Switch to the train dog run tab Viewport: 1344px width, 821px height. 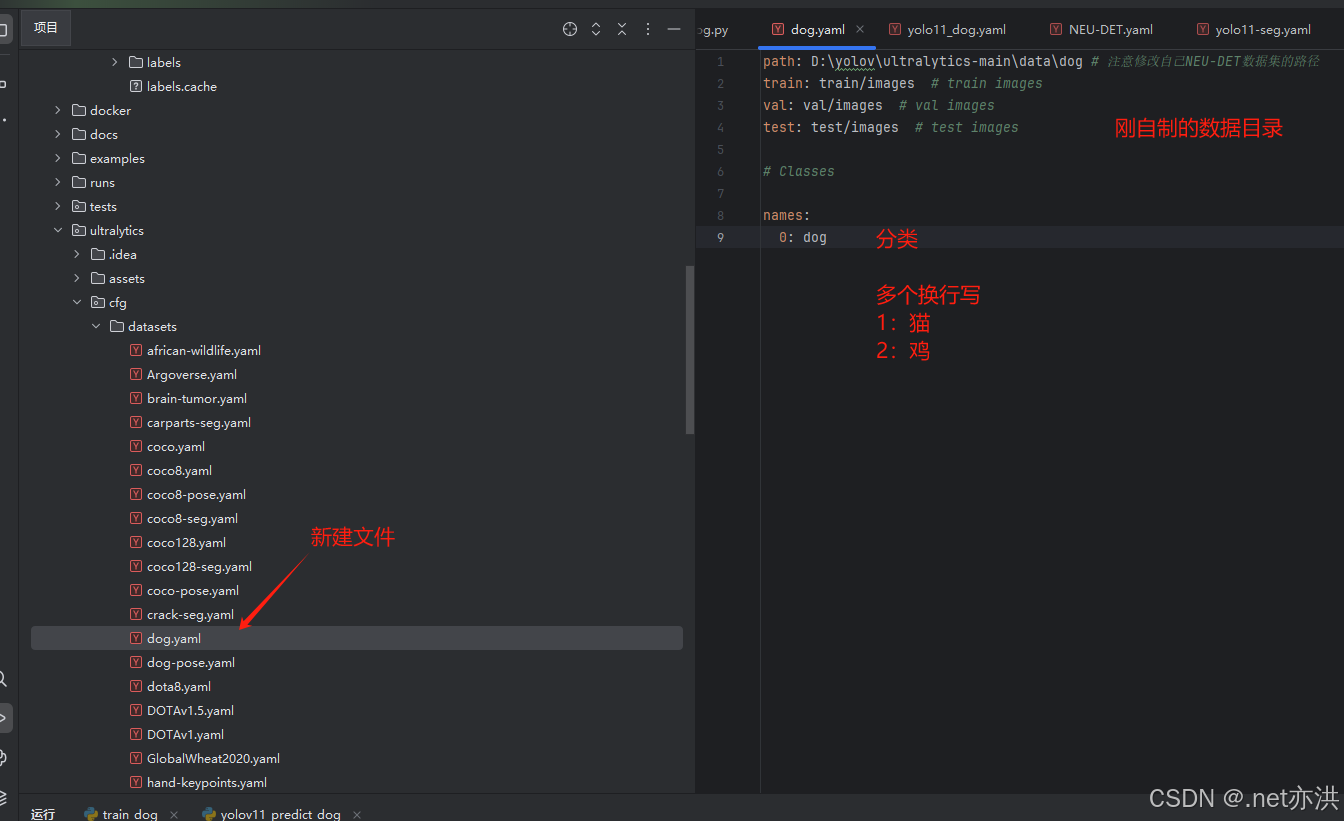pos(129,813)
